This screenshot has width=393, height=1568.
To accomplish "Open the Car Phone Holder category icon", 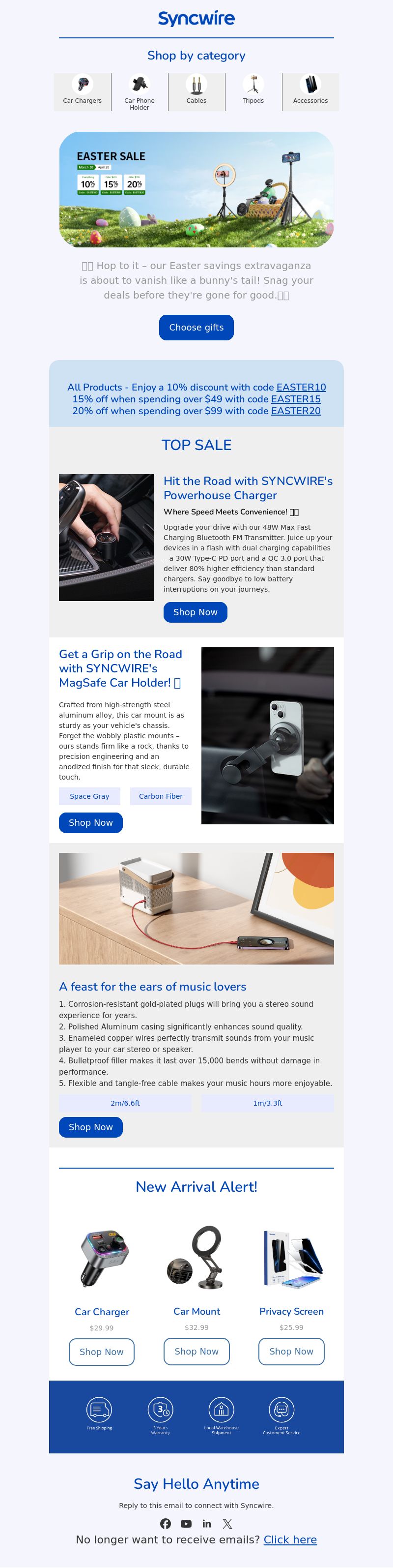I will tap(140, 84).
